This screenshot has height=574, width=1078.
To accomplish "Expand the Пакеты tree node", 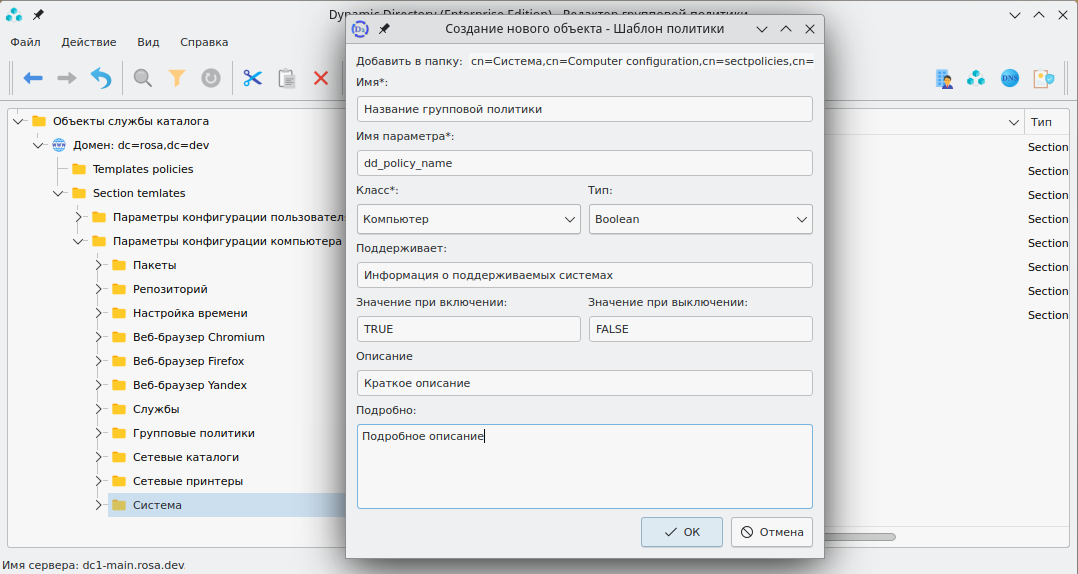I will 100,265.
